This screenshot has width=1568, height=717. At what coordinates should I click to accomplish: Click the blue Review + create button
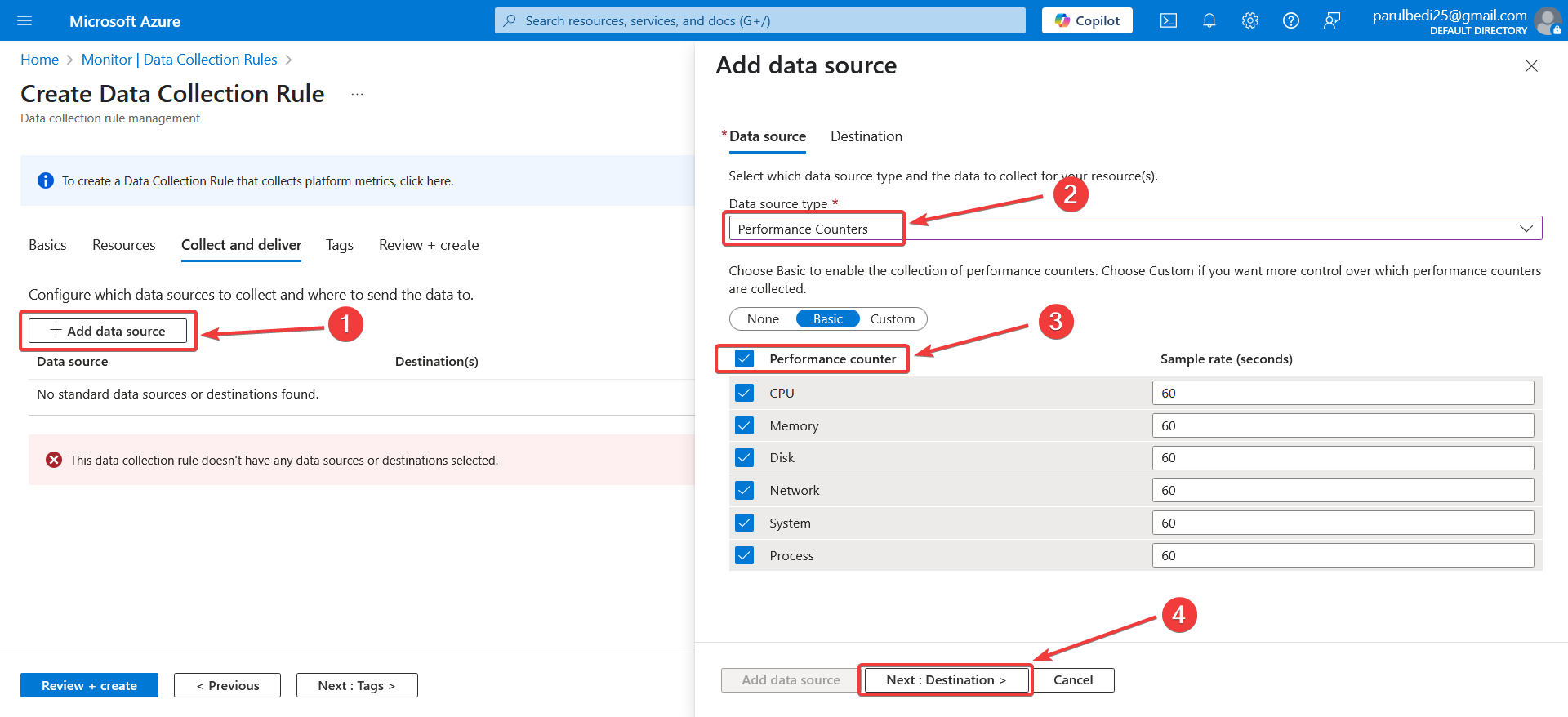pyautogui.click(x=89, y=685)
